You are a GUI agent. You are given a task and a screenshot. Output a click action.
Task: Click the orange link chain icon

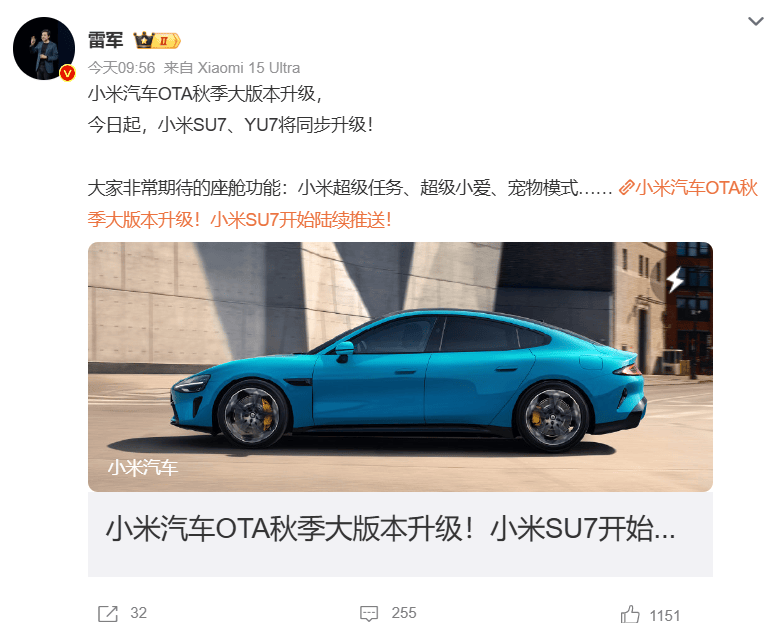click(x=626, y=188)
